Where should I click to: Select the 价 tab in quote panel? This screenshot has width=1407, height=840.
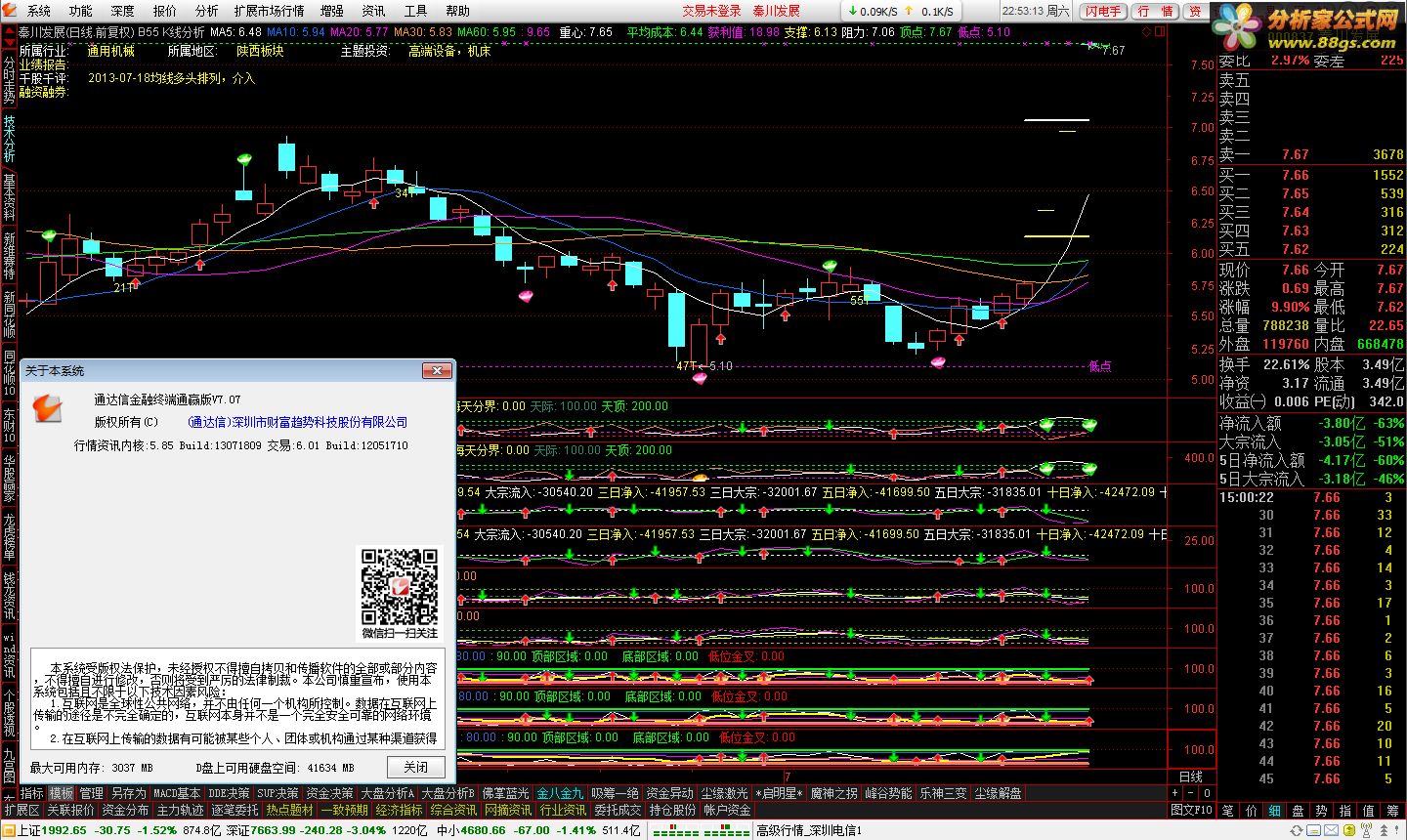click(x=1252, y=810)
